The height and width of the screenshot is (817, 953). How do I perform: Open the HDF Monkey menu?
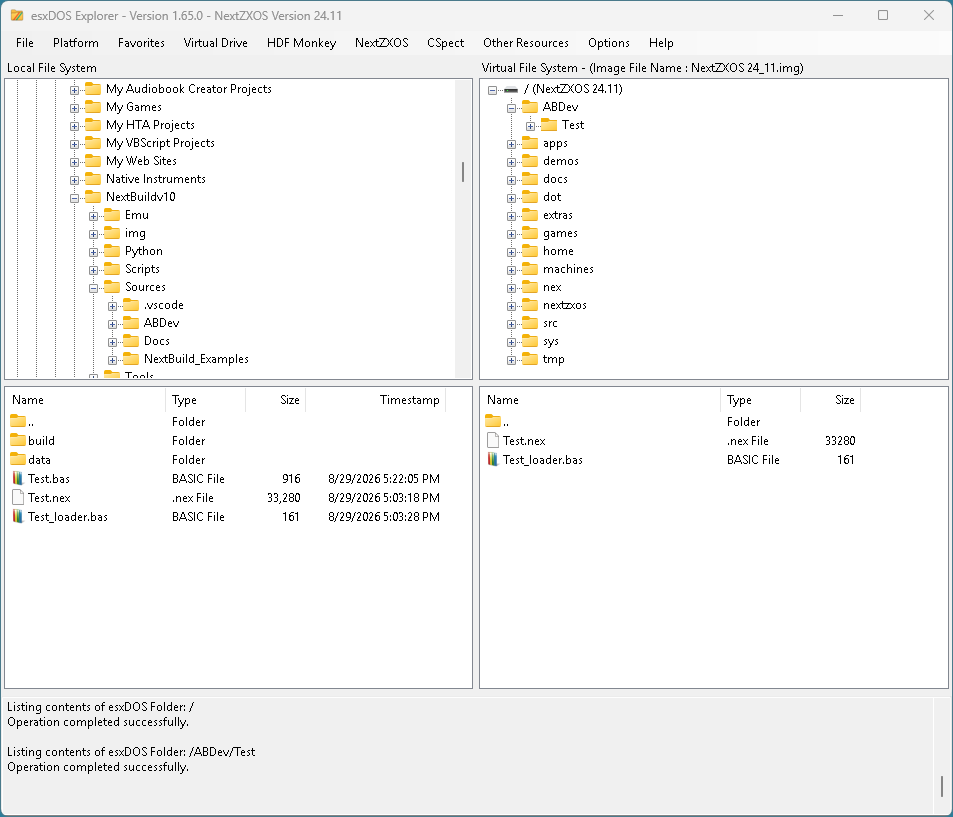[301, 43]
